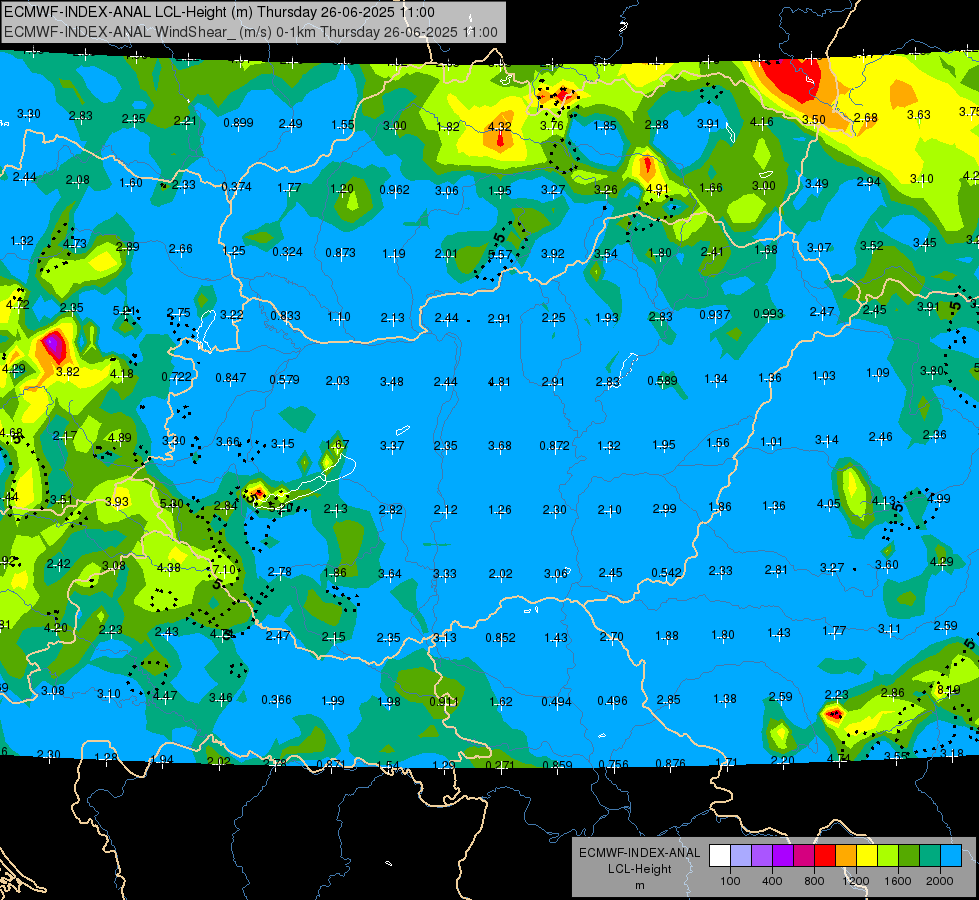Click the legend text 'ECMWF-INDEX-ANAL'
Screen dimensions: 979x900
tap(639, 853)
